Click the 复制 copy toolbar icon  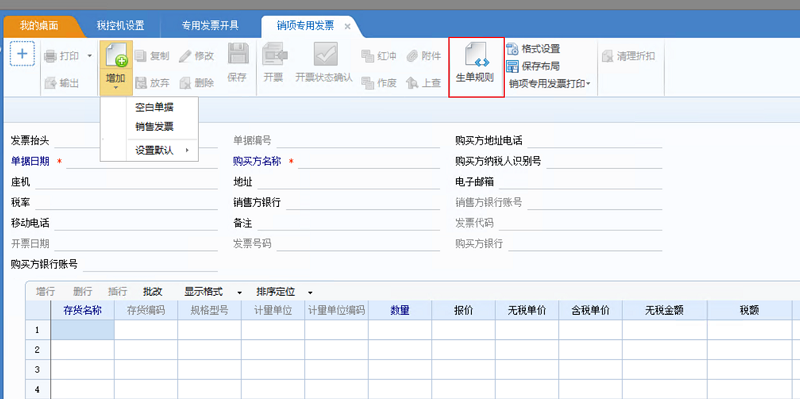(x=140, y=56)
